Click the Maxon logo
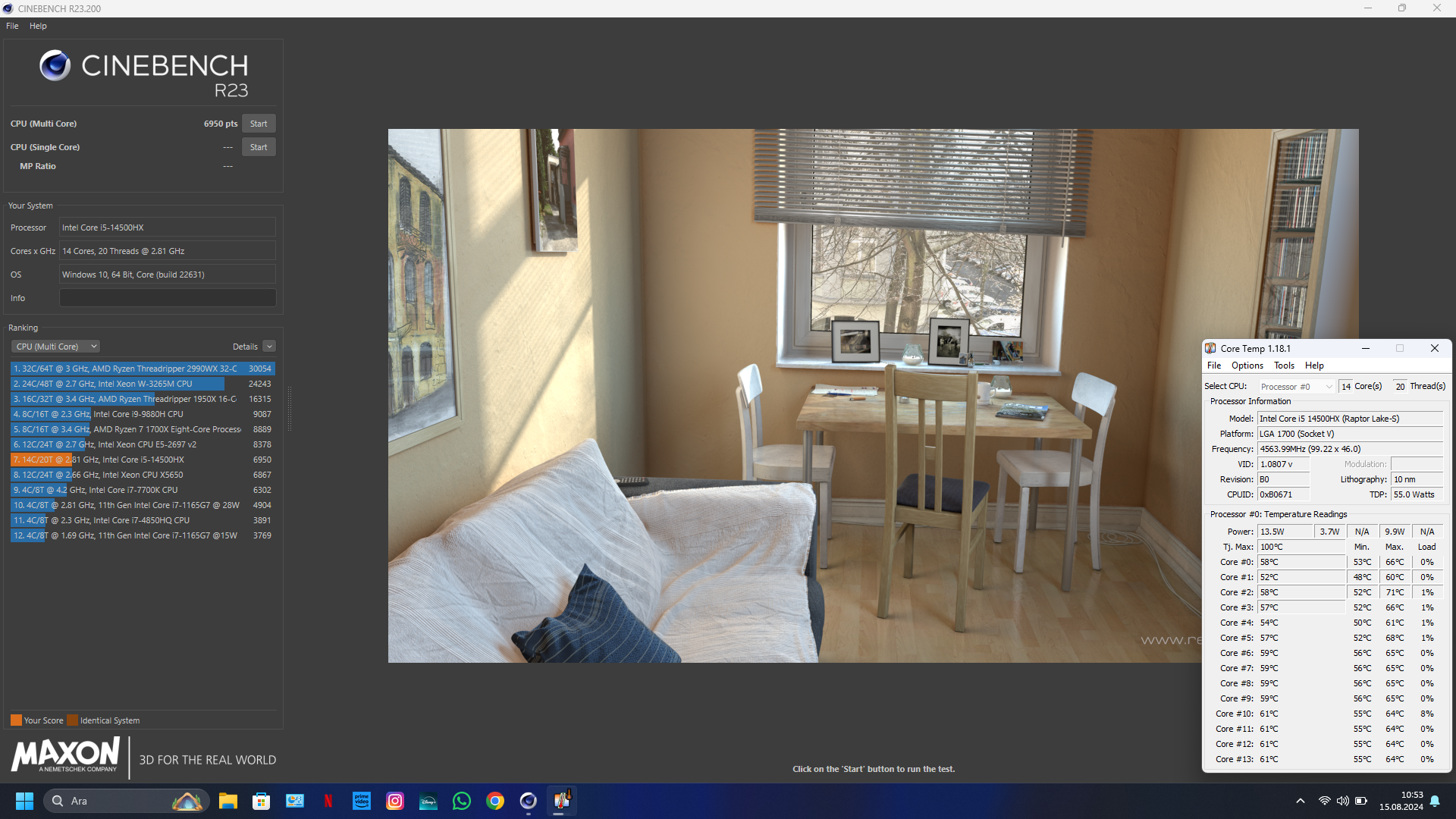 coord(65,755)
